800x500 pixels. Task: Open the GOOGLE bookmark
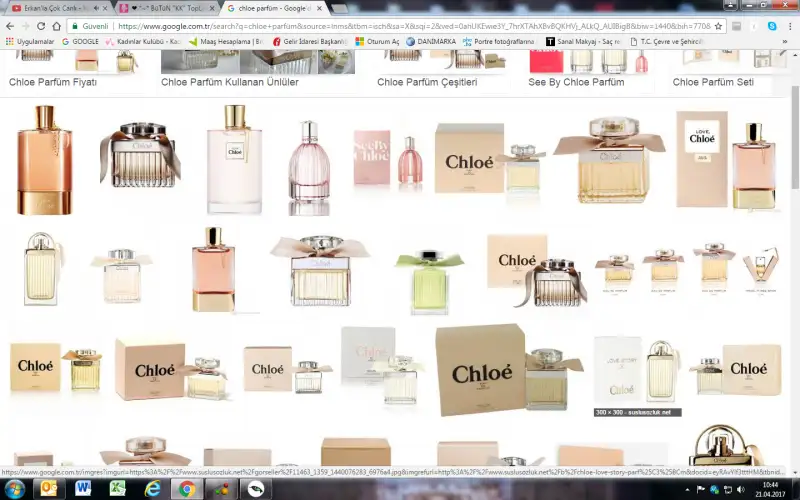[x=80, y=41]
